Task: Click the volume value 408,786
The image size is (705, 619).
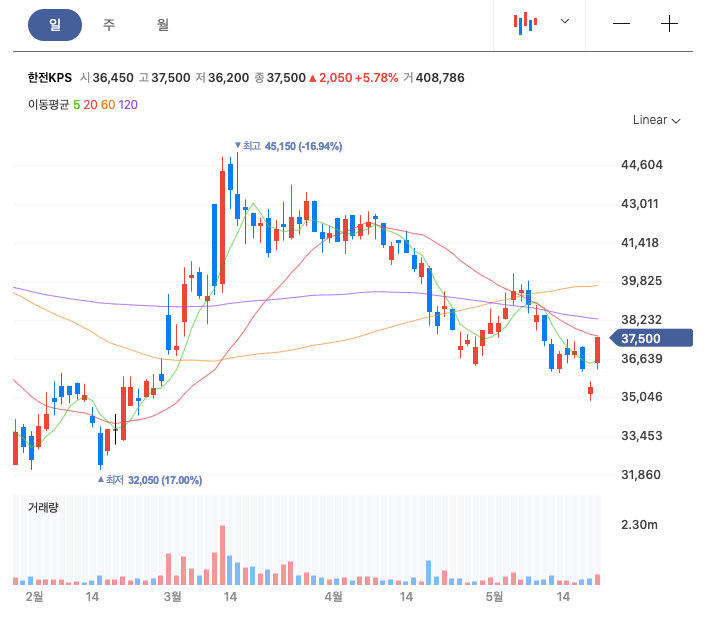Action: (x=440, y=78)
